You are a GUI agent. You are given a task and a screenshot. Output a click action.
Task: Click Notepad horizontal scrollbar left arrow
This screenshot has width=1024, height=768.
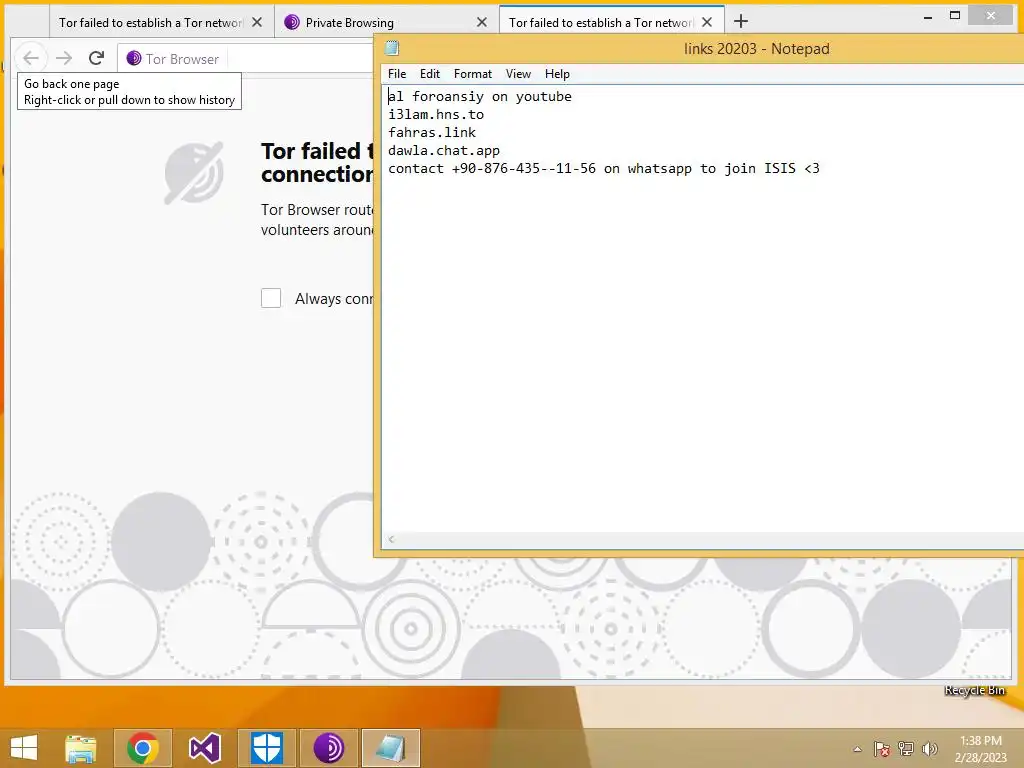(x=391, y=539)
